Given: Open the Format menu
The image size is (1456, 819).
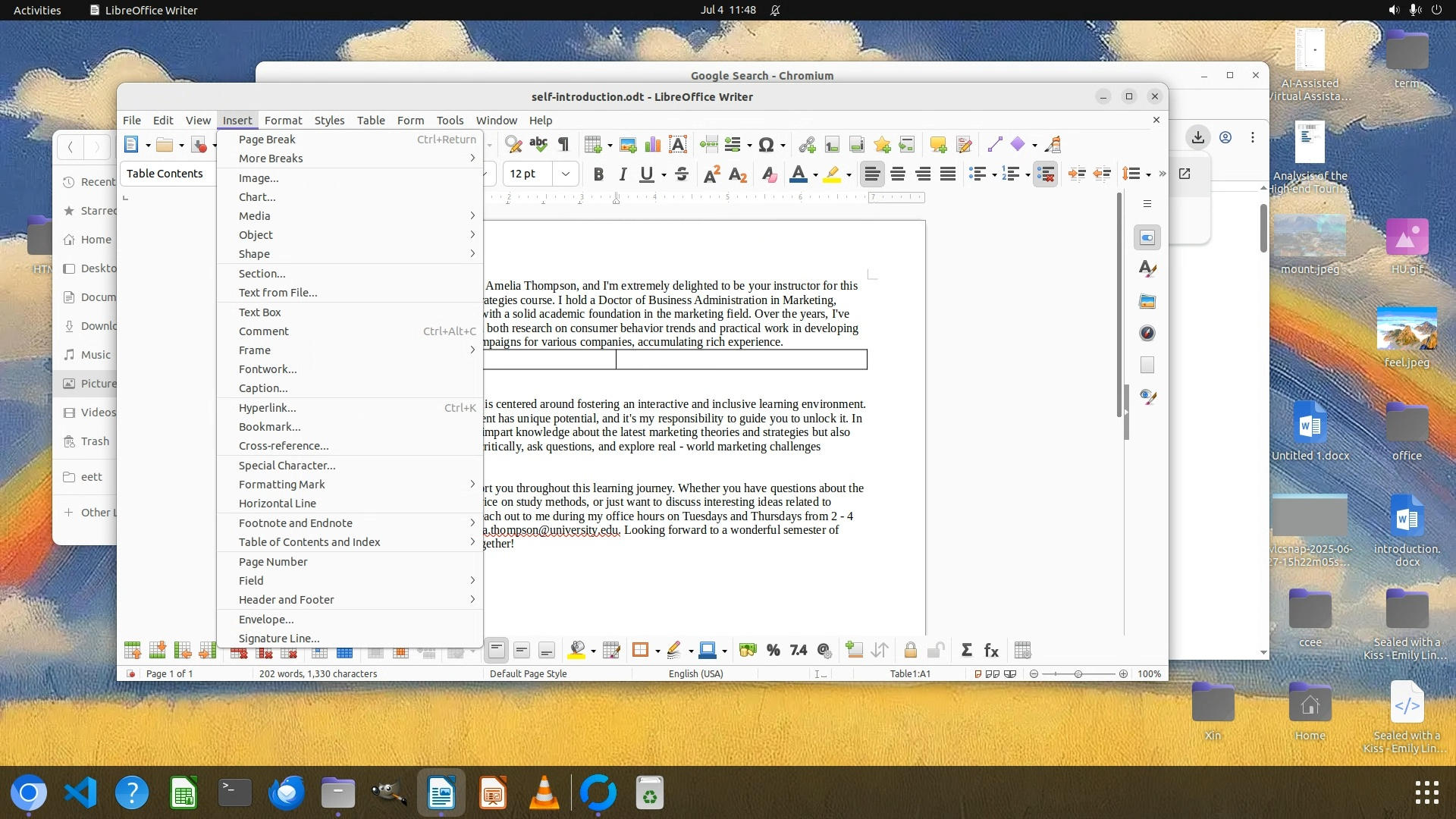Looking at the screenshot, I should [x=283, y=121].
